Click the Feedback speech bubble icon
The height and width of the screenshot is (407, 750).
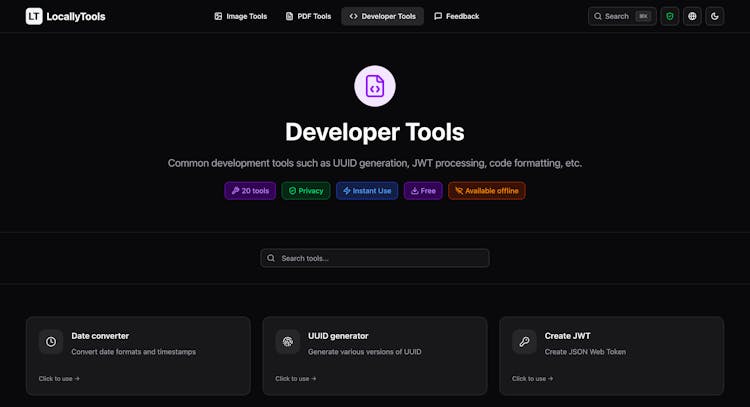tap(438, 16)
